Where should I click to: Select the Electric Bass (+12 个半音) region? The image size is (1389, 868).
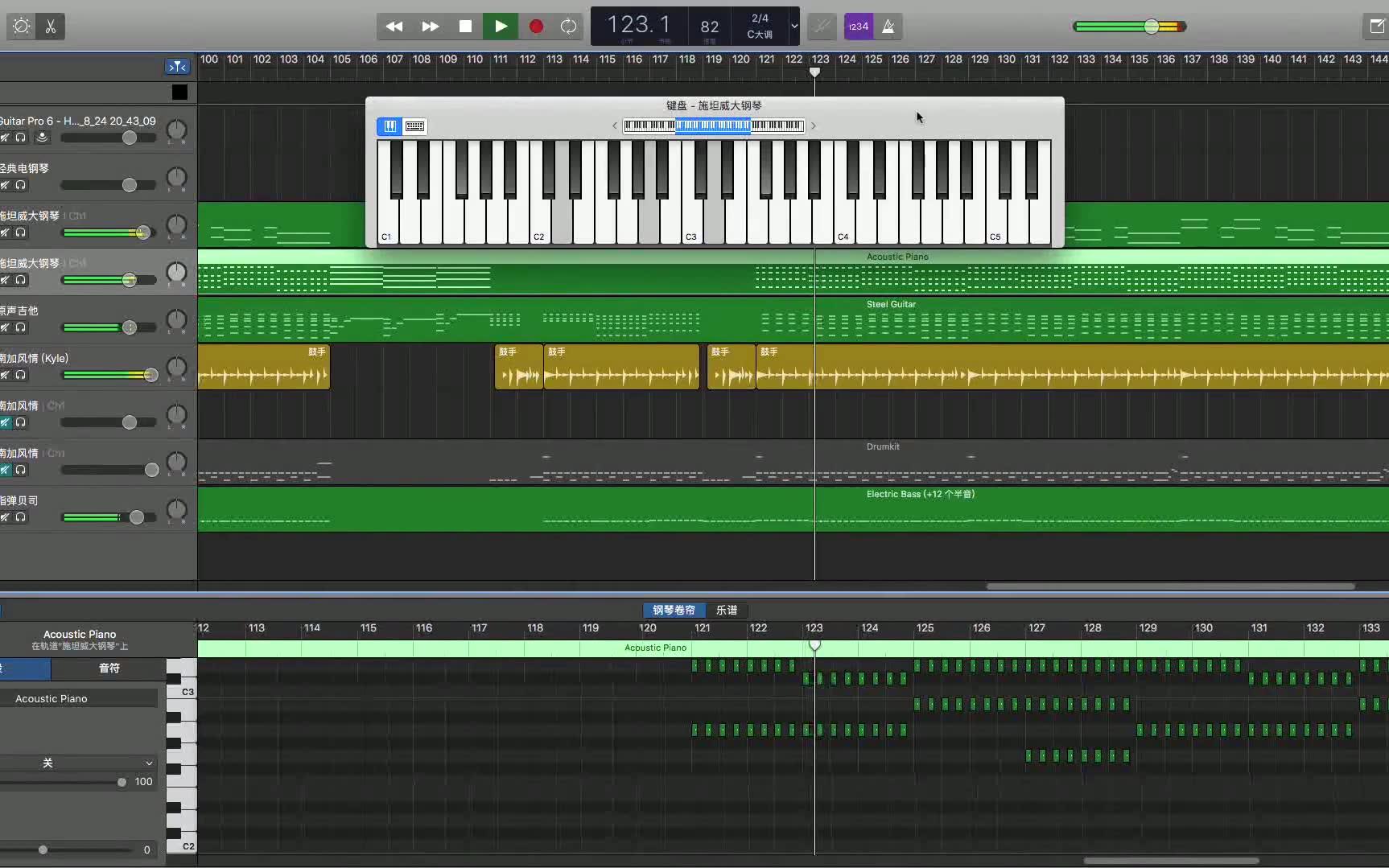[x=793, y=509]
